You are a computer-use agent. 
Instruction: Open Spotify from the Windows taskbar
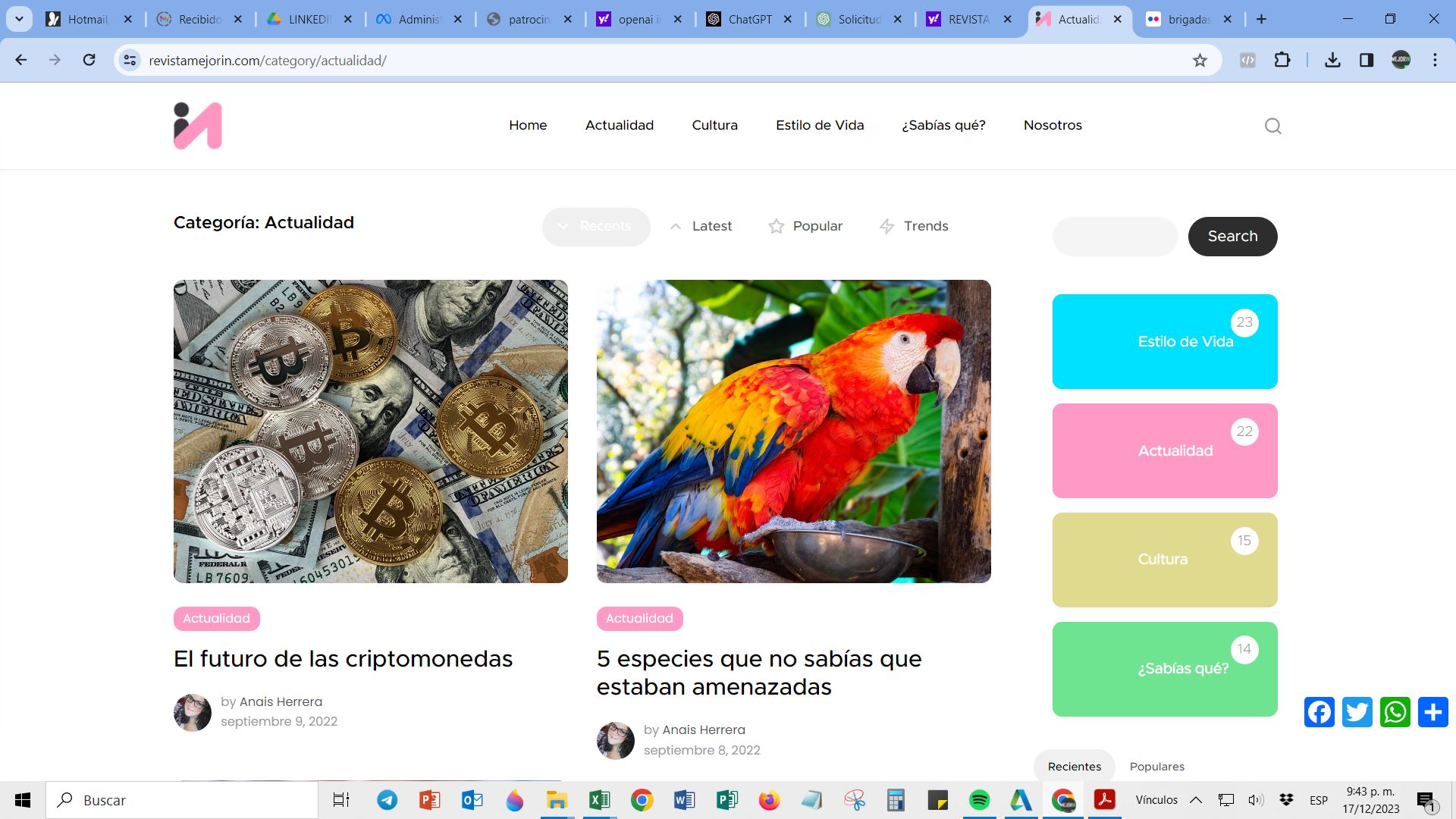click(x=979, y=800)
